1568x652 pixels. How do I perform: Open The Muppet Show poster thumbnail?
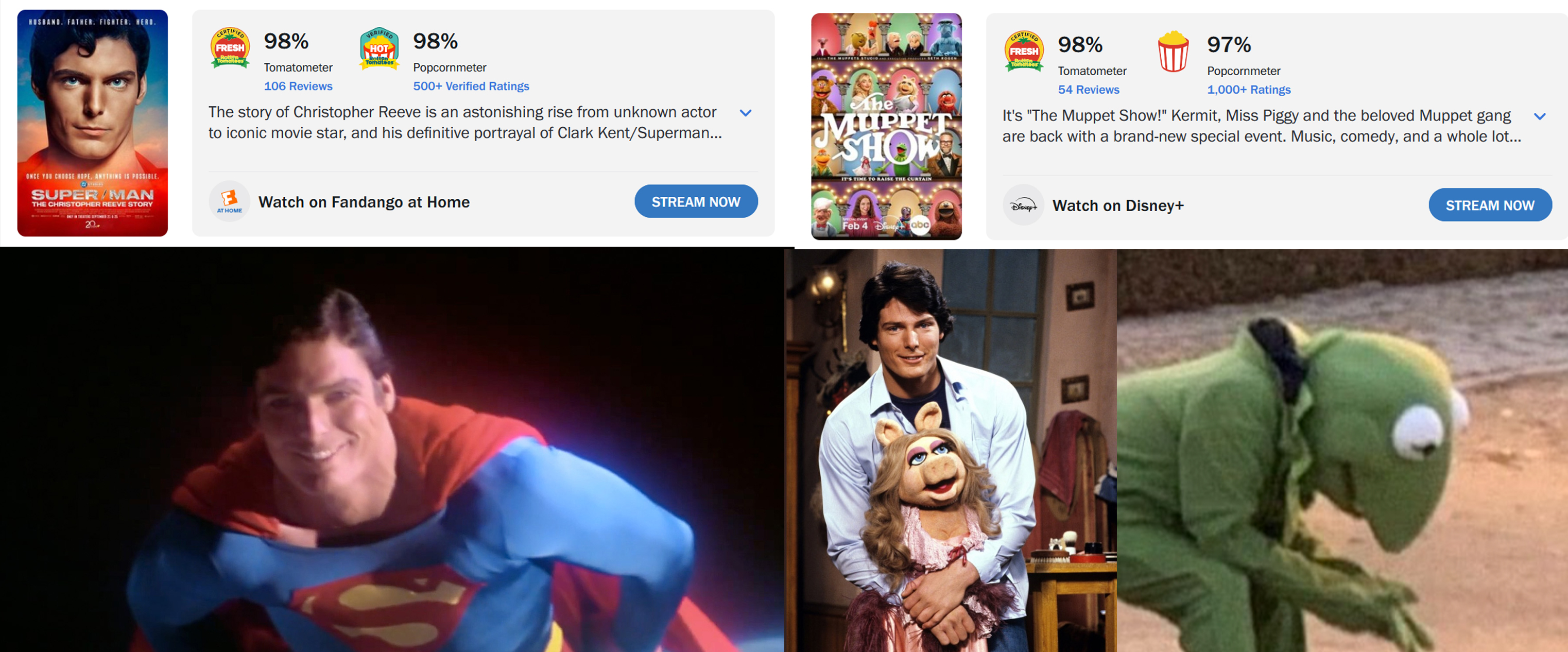tap(886, 127)
